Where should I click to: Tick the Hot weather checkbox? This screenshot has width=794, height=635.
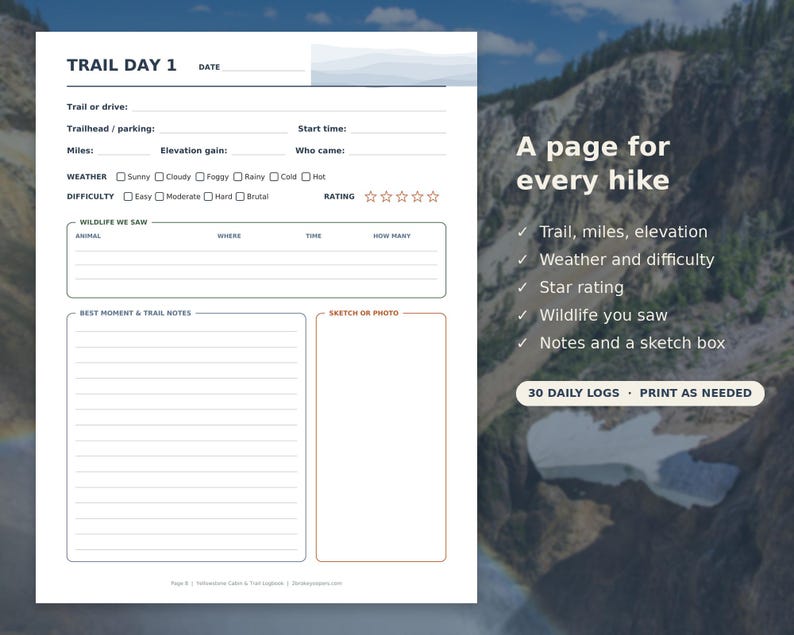pyautogui.click(x=306, y=177)
